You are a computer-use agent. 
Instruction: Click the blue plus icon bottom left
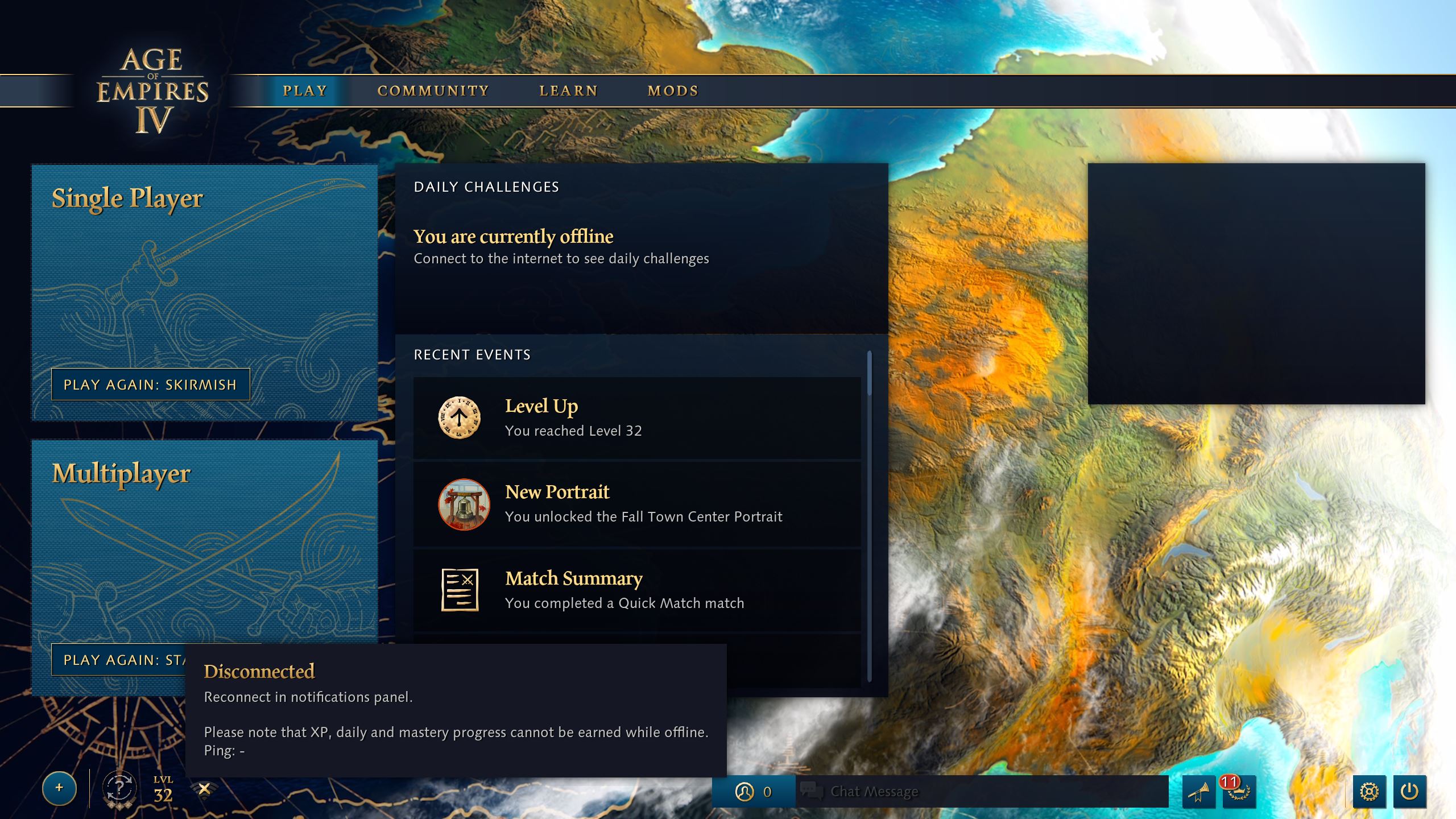[x=59, y=789]
